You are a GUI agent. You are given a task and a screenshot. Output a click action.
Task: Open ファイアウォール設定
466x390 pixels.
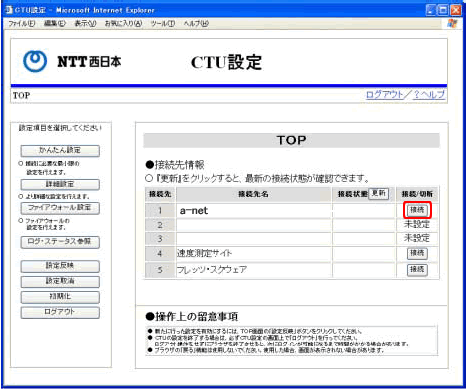60,208
